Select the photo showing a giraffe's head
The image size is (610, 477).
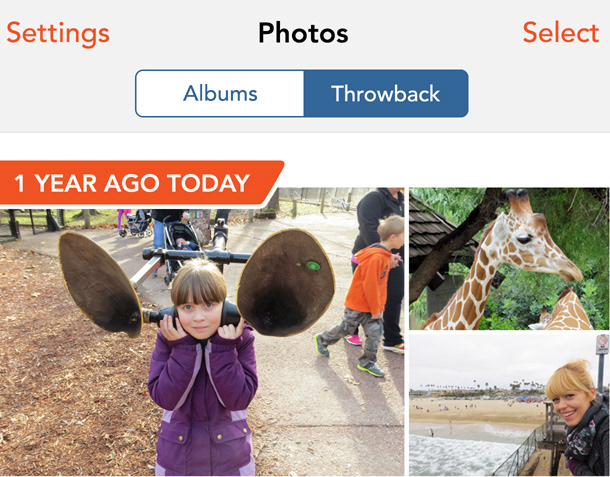(x=509, y=259)
